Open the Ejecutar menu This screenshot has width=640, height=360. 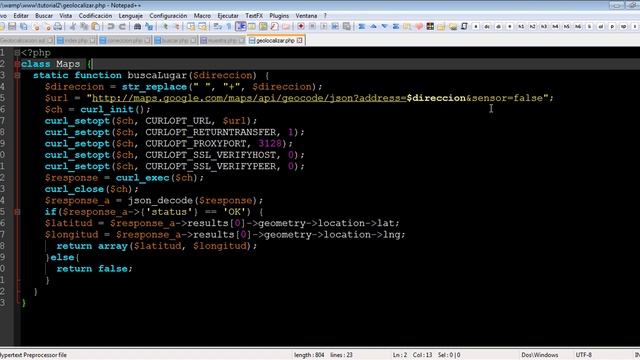pyautogui.click(x=228, y=16)
